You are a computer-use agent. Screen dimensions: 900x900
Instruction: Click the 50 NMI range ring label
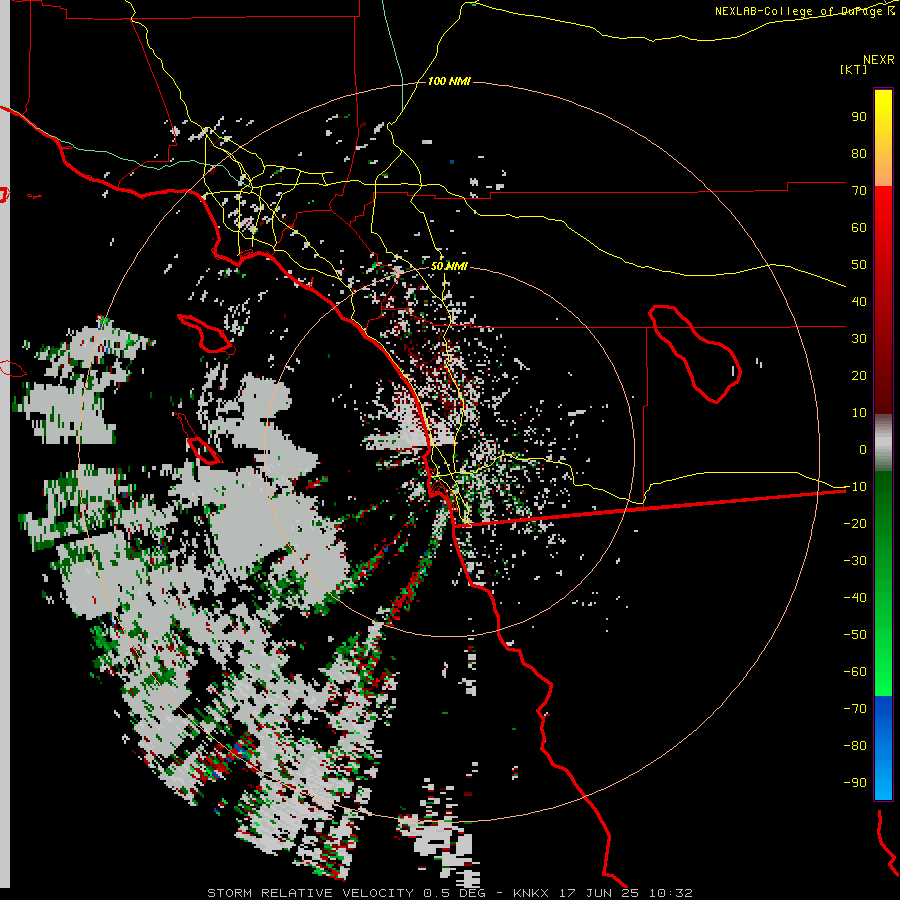(449, 266)
